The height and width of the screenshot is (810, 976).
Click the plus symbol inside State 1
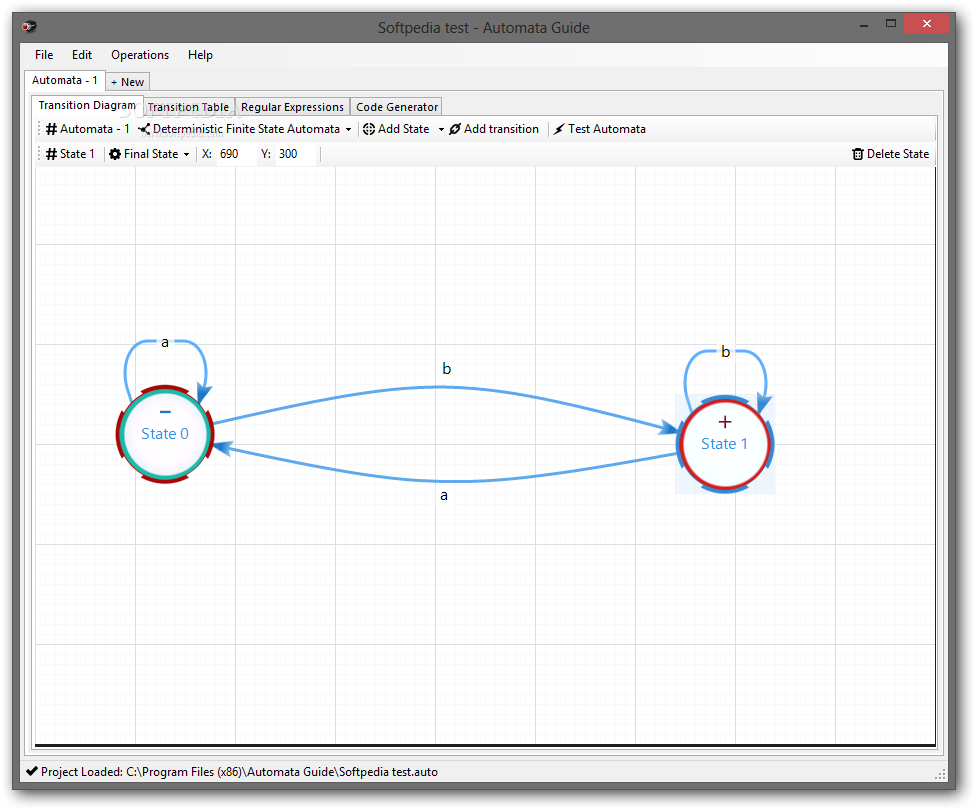coord(725,422)
